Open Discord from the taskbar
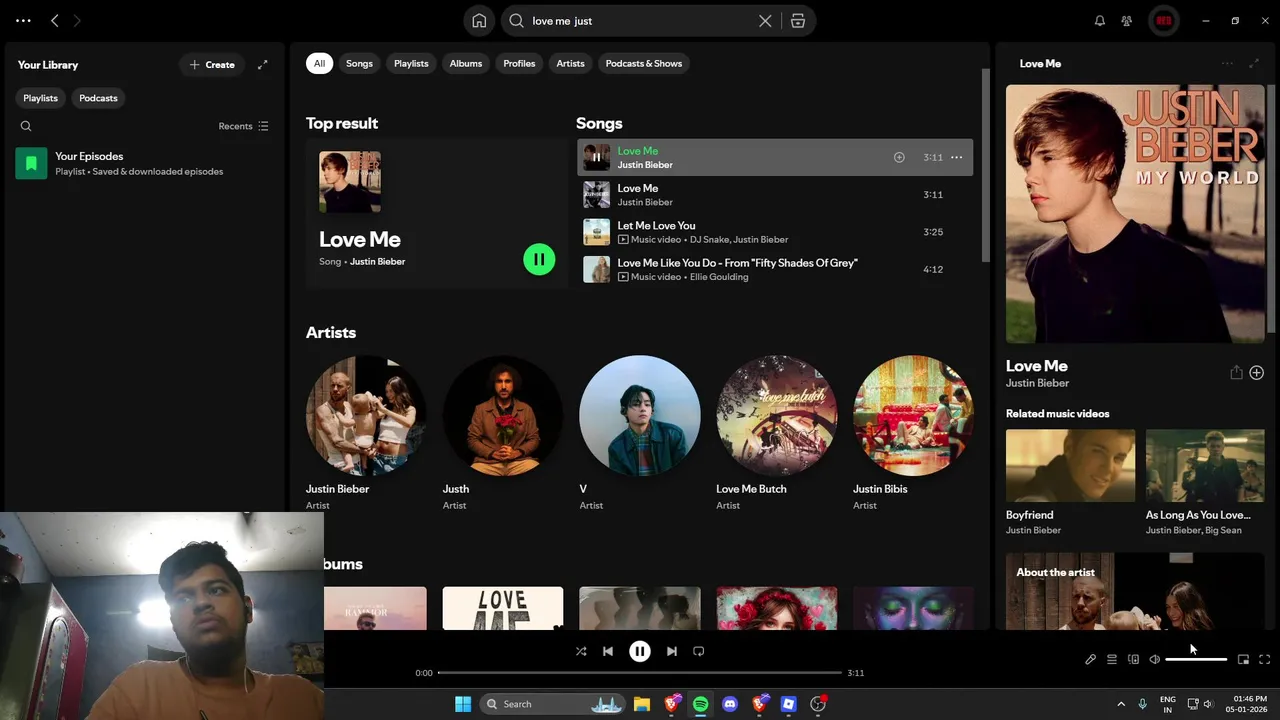Image resolution: width=1280 pixels, height=720 pixels. click(730, 704)
